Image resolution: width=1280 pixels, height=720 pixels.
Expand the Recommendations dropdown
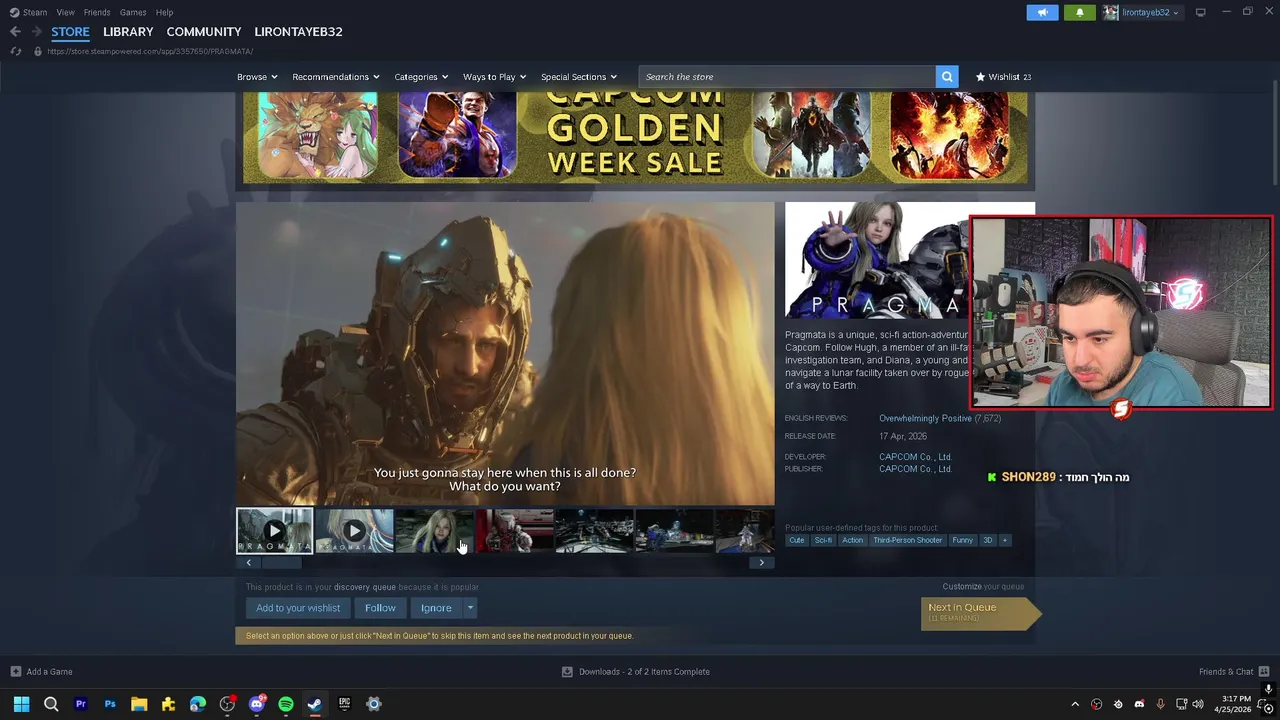point(336,77)
